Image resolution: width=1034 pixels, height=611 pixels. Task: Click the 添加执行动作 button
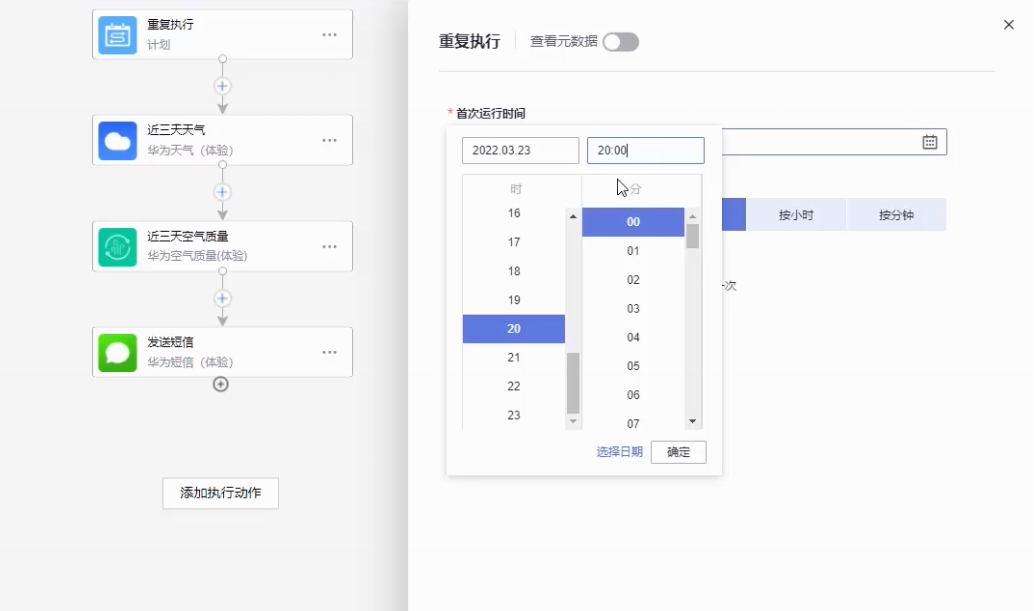[220, 493]
